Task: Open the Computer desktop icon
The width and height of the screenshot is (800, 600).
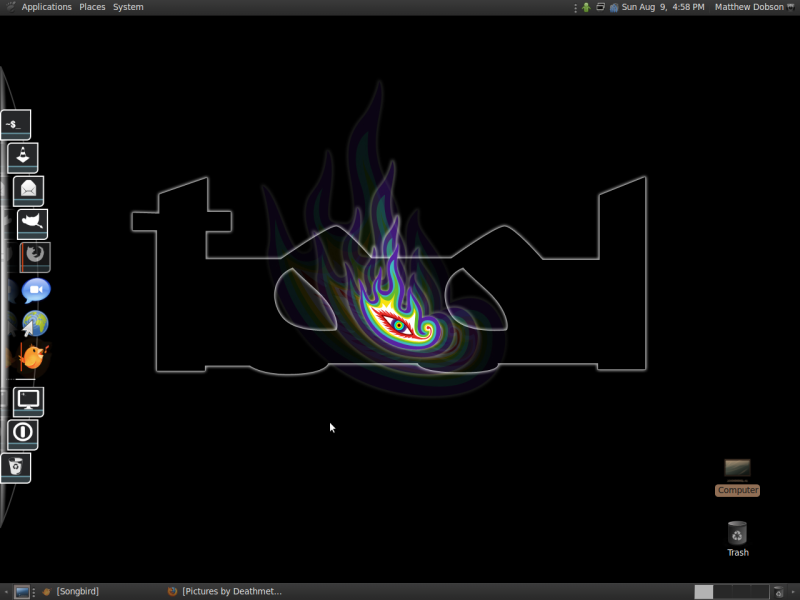Action: [x=737, y=478]
